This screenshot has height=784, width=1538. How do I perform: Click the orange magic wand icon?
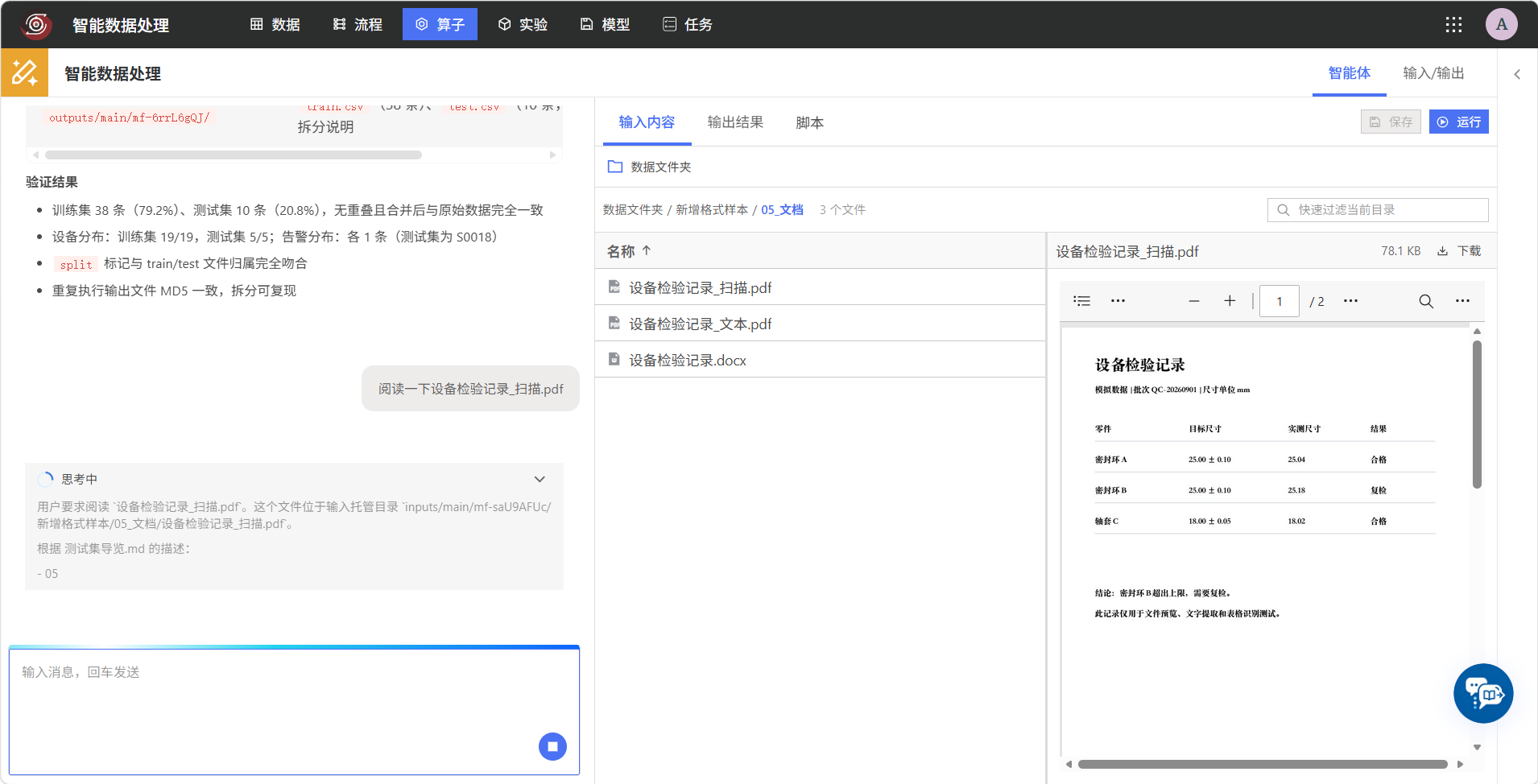coord(24,73)
